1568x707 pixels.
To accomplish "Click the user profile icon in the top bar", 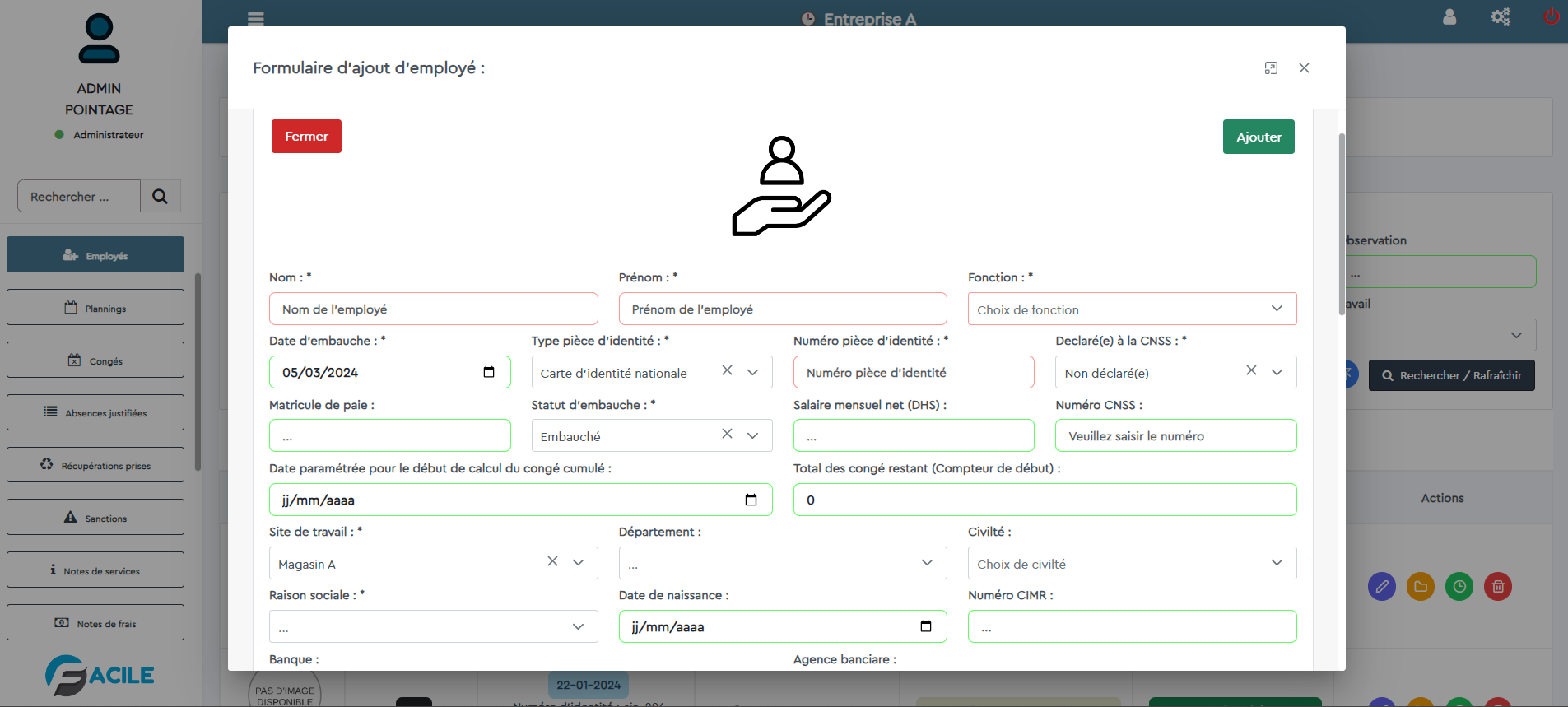I will [1449, 16].
